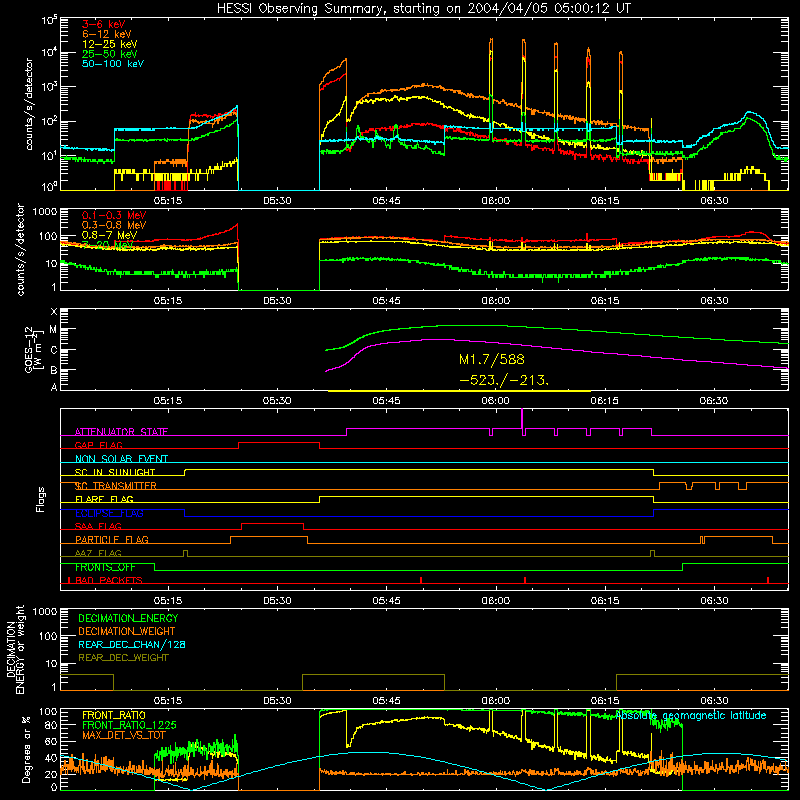Click the Degrees or % axis label
The width and height of the screenshot is (800, 800).
tap(26, 749)
